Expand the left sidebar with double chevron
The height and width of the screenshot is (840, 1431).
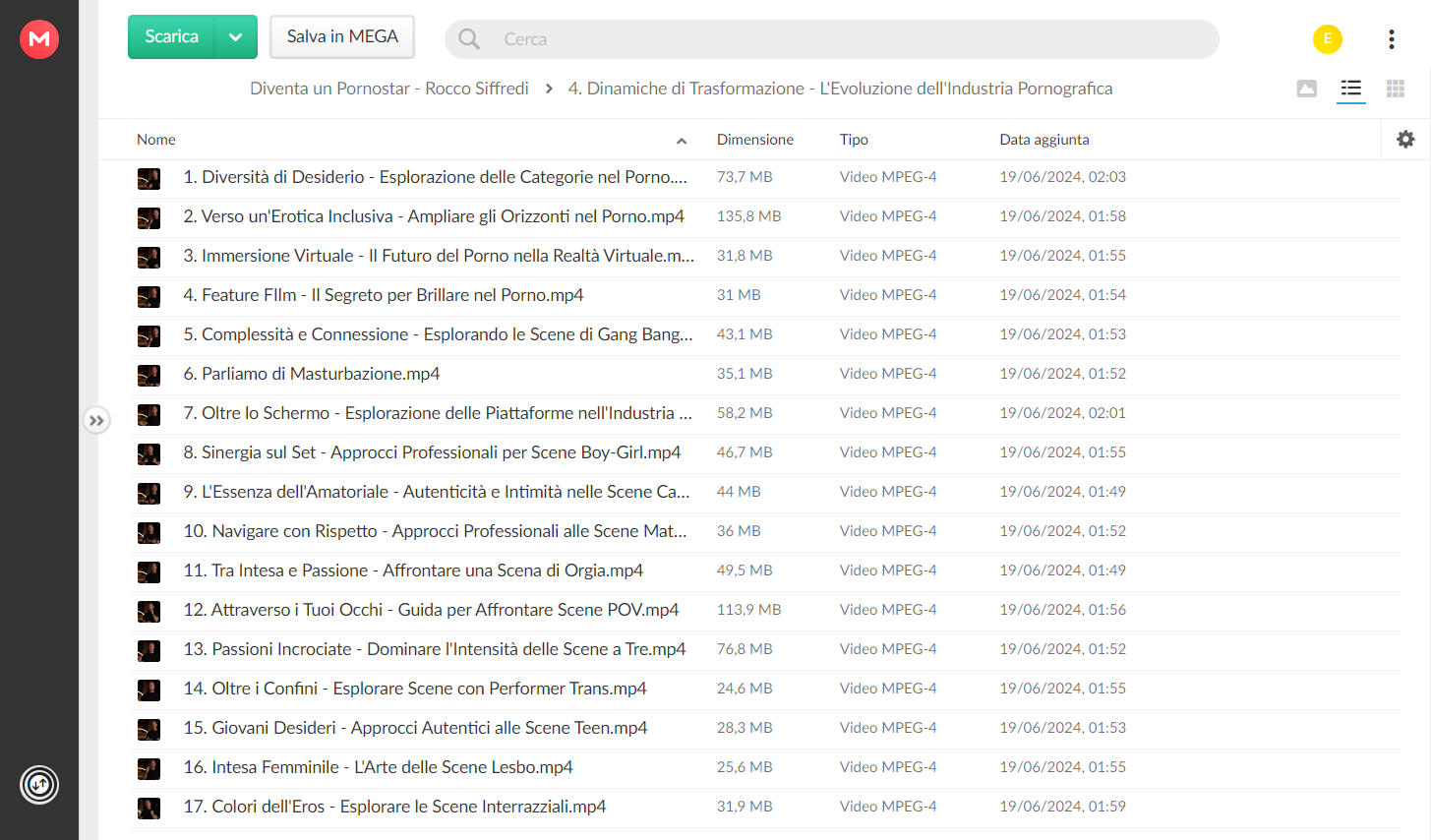coord(96,421)
